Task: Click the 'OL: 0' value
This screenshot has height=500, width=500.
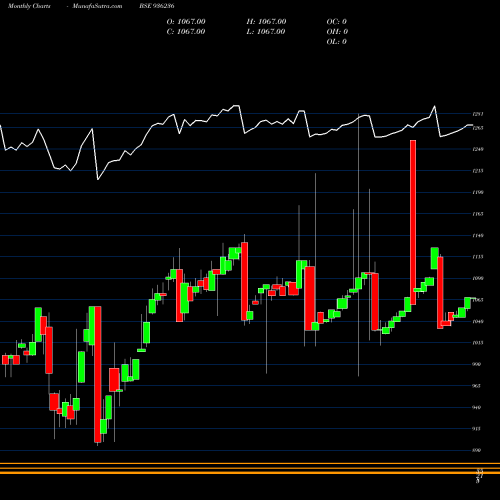Action: 337,42
